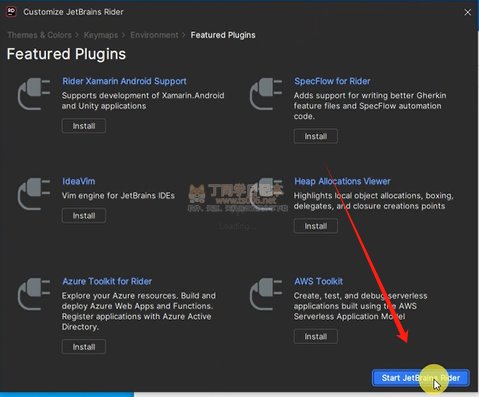
Task: Install the AWS Toolkit plugin
Action: tap(316, 337)
